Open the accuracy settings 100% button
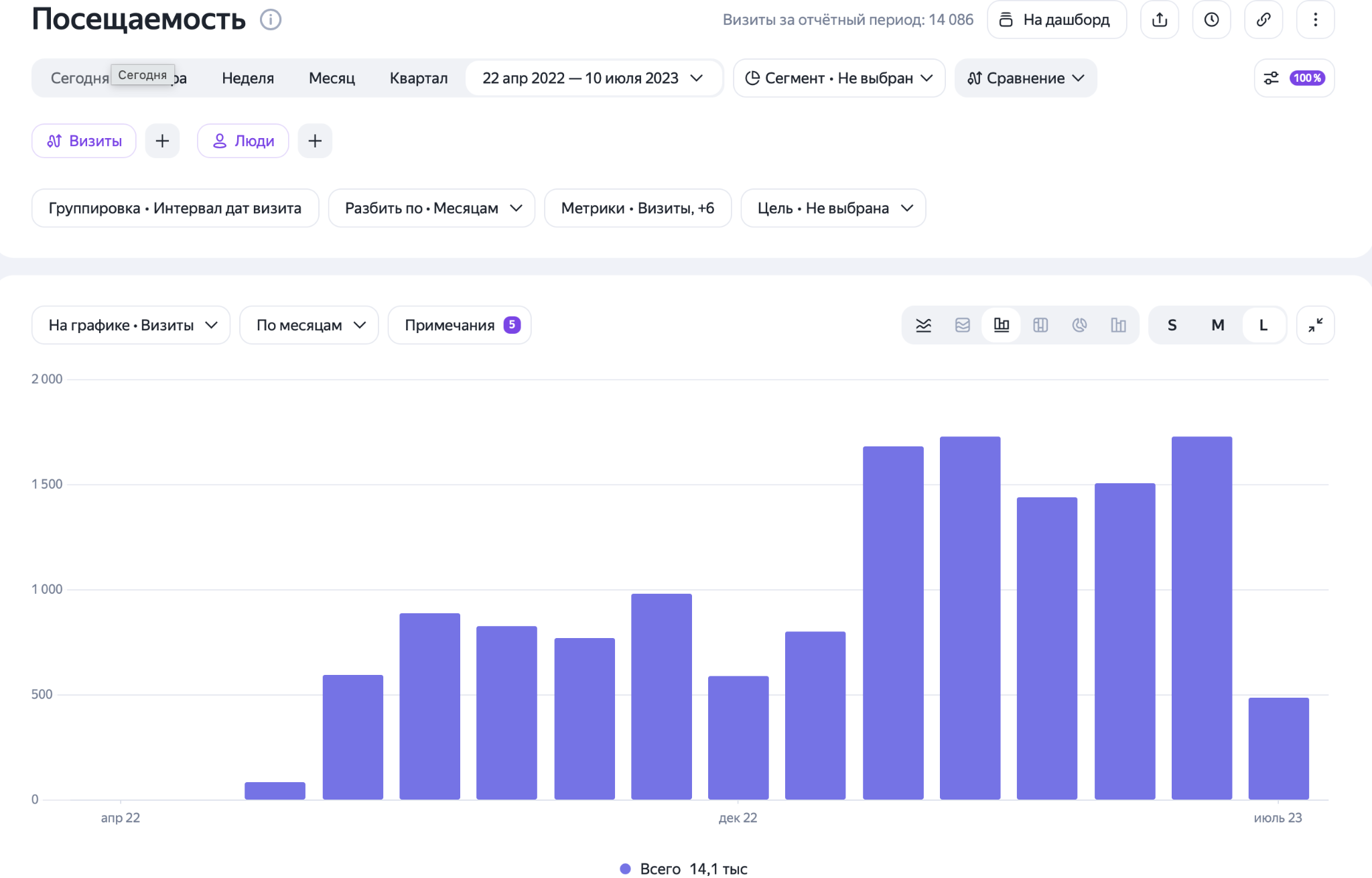The height and width of the screenshot is (878, 1372). point(1294,78)
